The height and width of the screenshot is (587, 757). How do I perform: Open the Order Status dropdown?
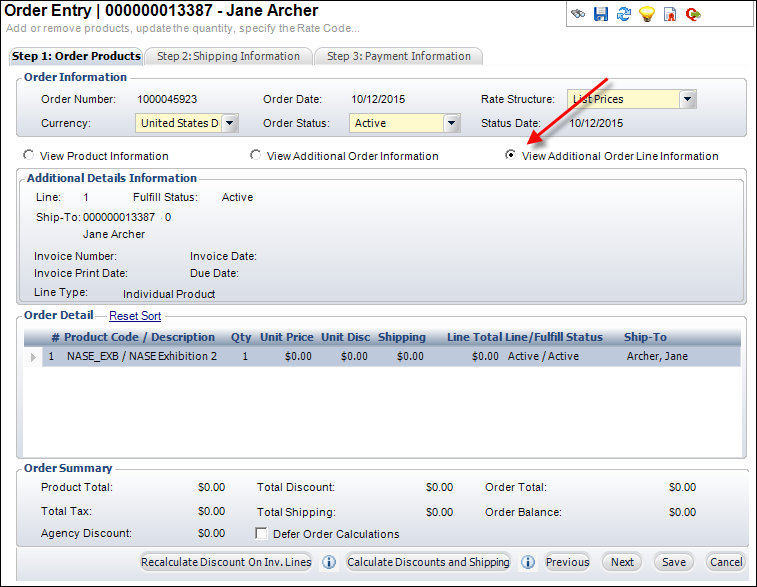click(x=451, y=123)
